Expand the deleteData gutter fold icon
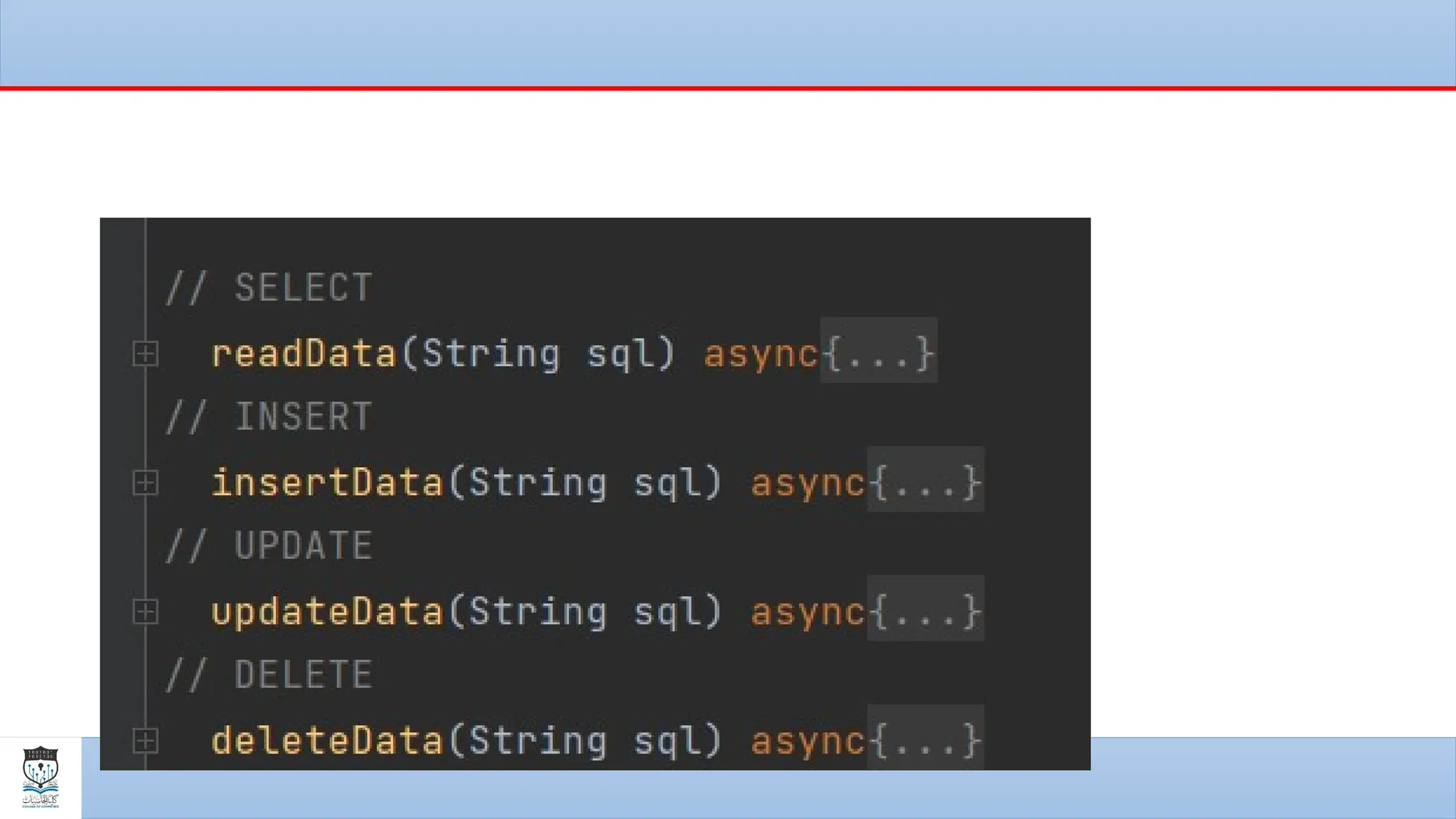The height and width of the screenshot is (819, 1456). tap(146, 741)
